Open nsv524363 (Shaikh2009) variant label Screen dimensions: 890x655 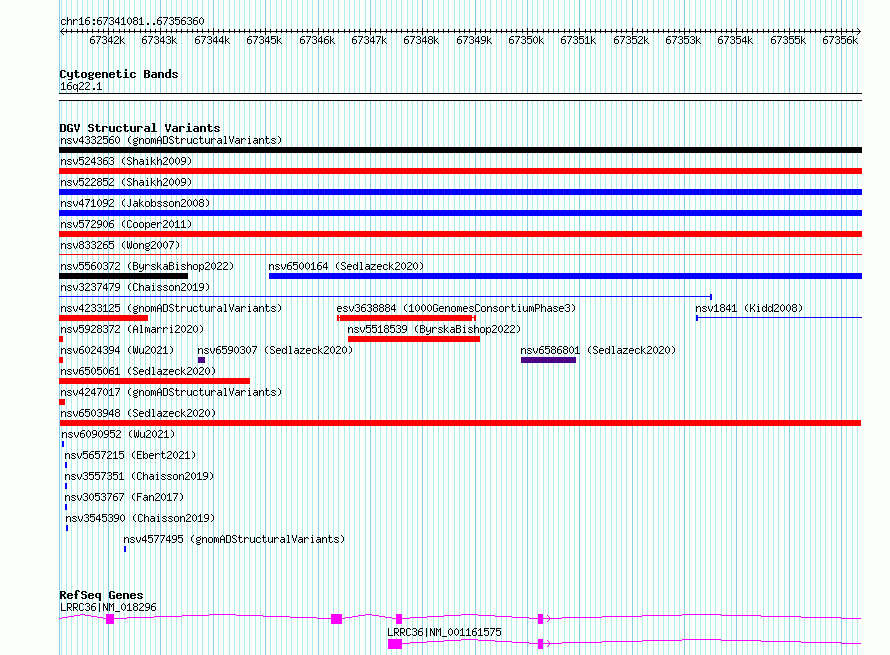pyautogui.click(x=126, y=161)
